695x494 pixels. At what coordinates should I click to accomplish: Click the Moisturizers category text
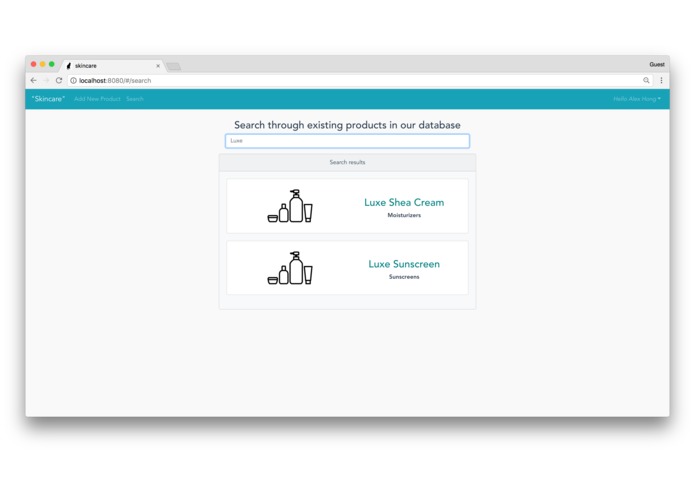point(404,215)
